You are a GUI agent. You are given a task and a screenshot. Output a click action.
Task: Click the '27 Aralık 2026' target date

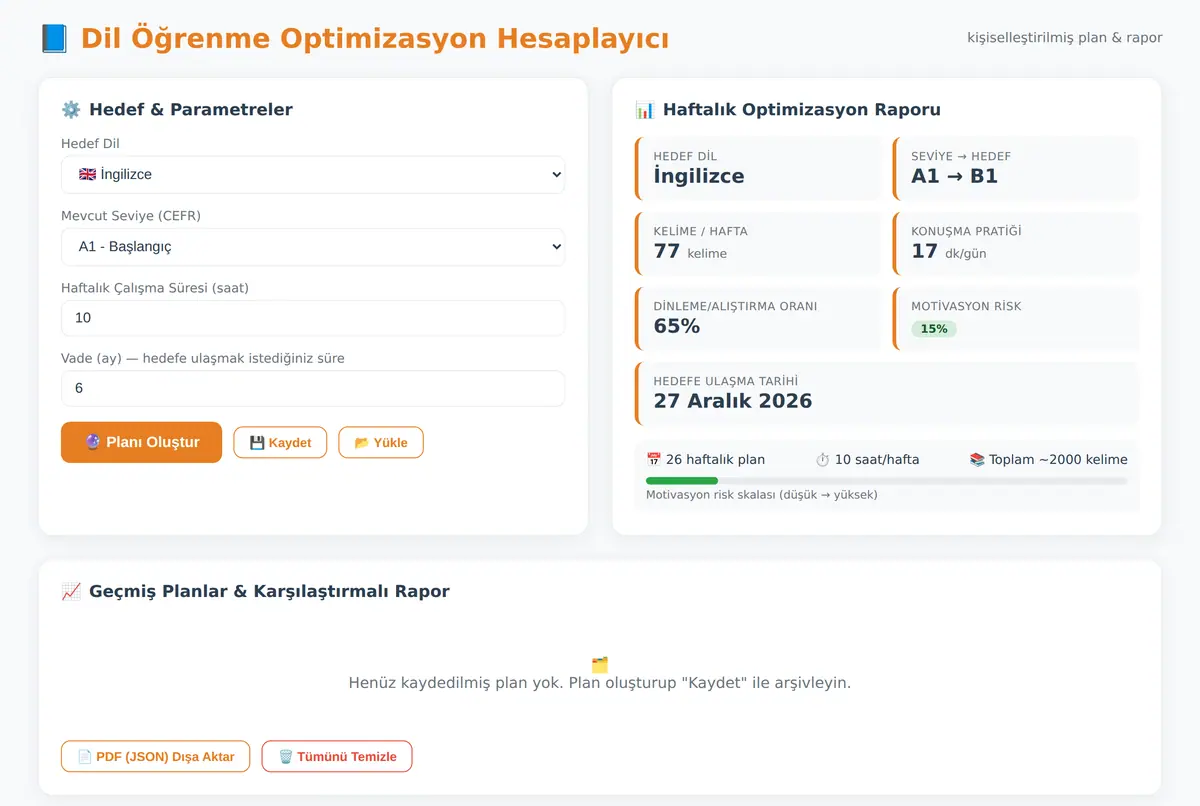[733, 402]
